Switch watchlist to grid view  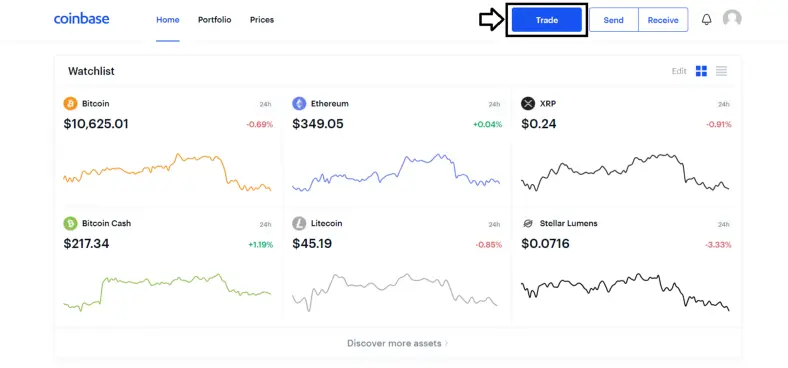tap(701, 71)
